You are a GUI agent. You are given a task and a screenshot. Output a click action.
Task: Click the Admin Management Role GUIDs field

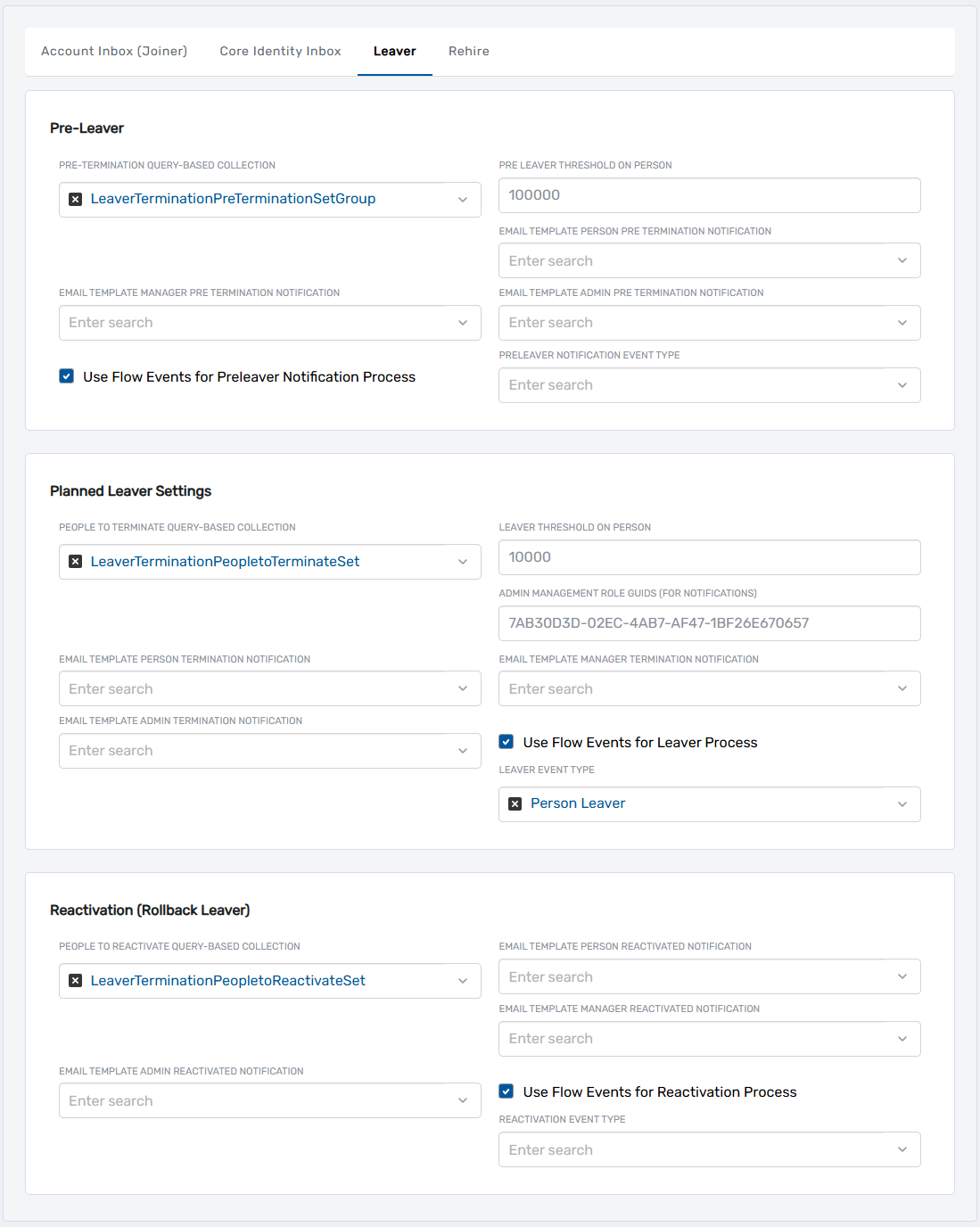[x=709, y=622]
